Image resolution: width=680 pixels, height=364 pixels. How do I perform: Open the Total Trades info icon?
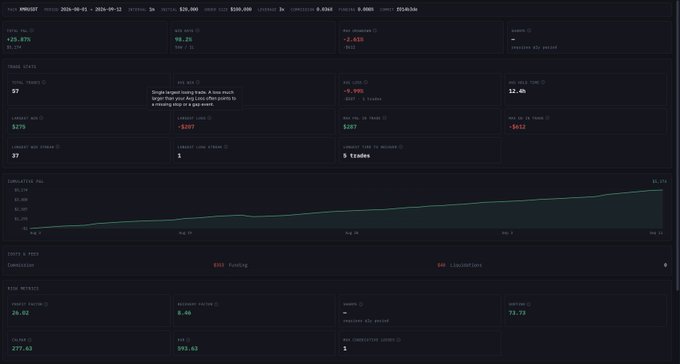click(44, 82)
